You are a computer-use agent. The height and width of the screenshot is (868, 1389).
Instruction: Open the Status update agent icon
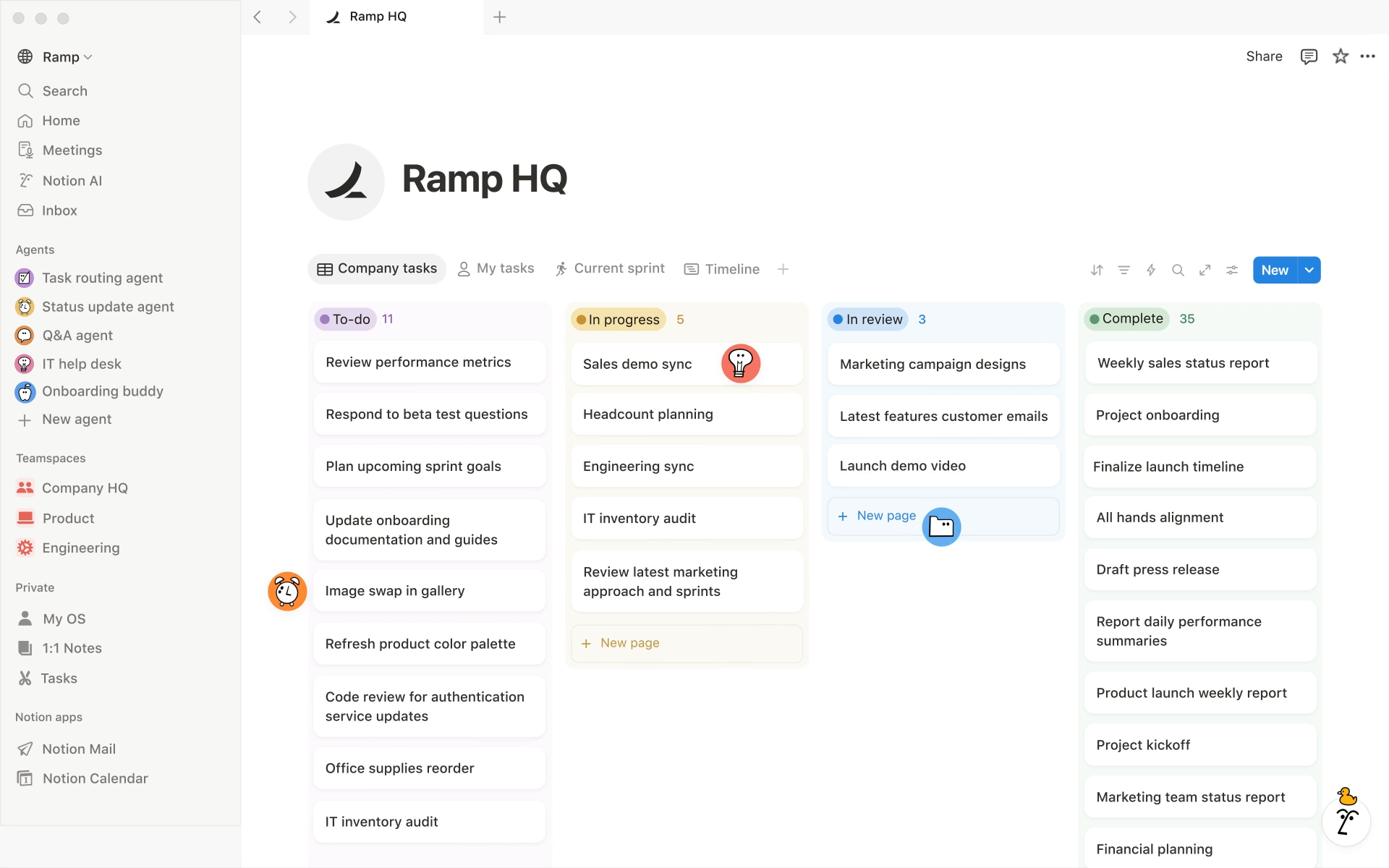point(25,307)
